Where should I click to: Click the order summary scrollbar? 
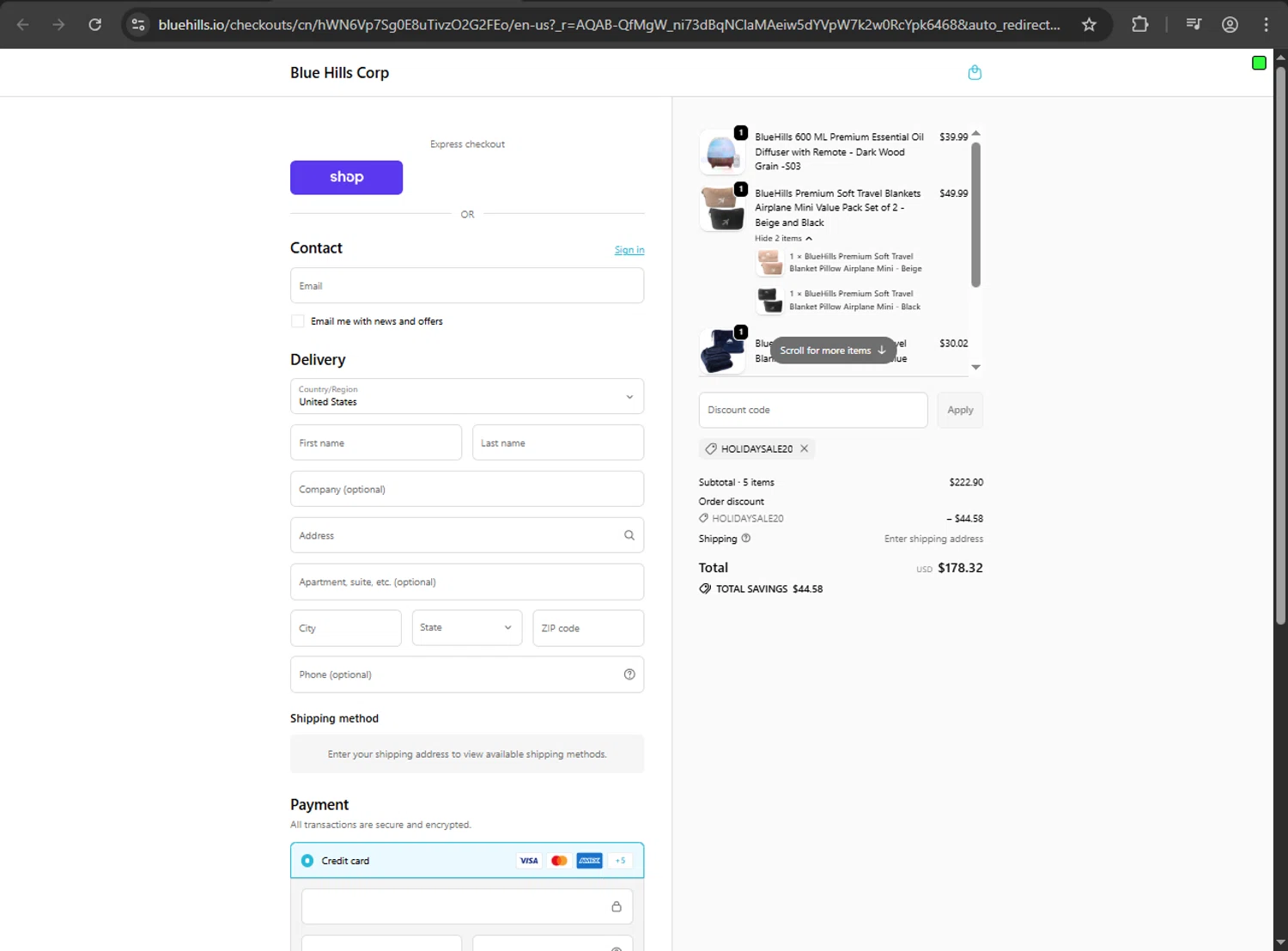(x=975, y=215)
